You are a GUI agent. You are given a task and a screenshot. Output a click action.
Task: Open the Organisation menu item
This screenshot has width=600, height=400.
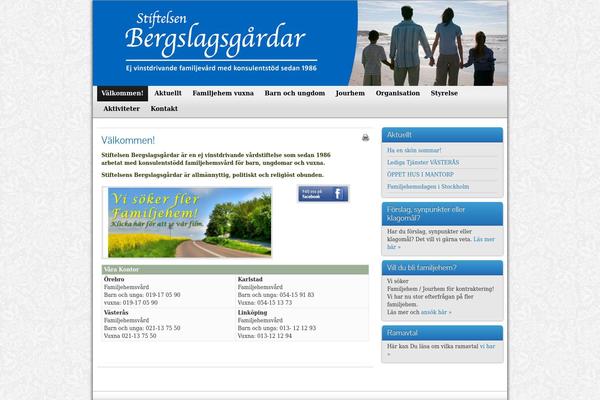point(398,93)
